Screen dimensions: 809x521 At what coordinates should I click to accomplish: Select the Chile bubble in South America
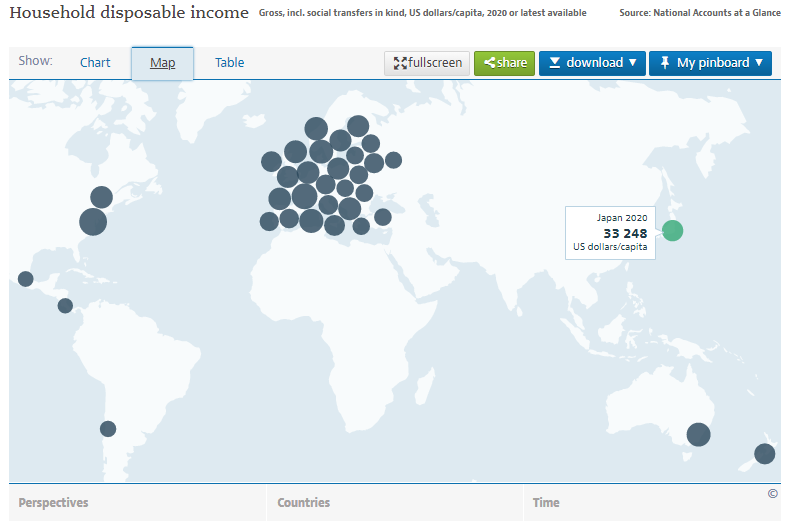click(108, 429)
